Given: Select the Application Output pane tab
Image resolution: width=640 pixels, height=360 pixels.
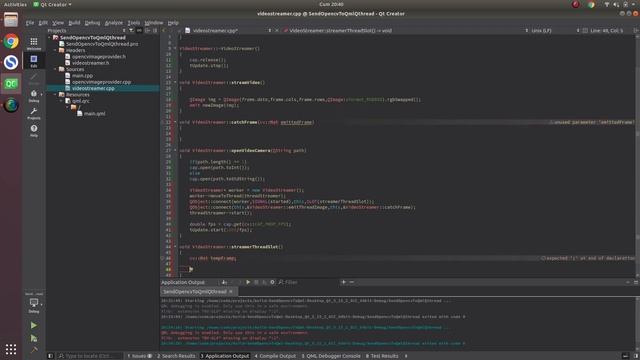Looking at the screenshot, I should click(x=224, y=356).
